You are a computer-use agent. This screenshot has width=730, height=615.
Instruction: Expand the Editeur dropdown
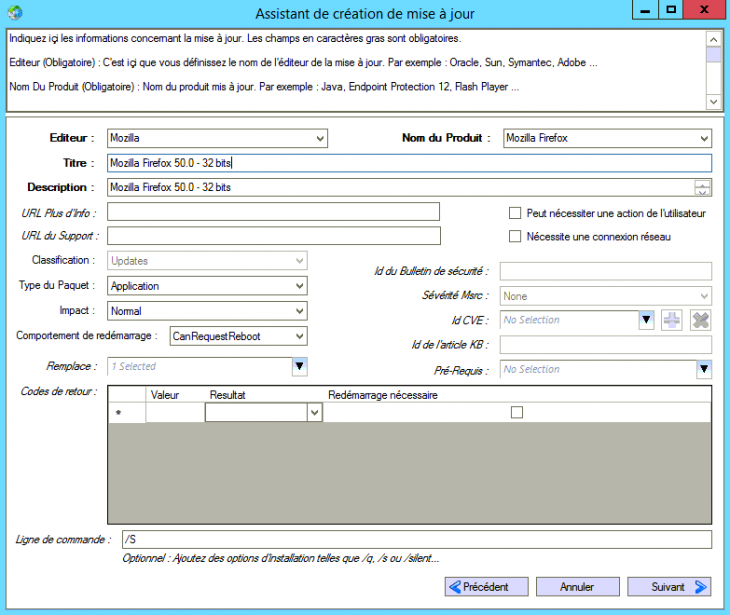point(319,138)
